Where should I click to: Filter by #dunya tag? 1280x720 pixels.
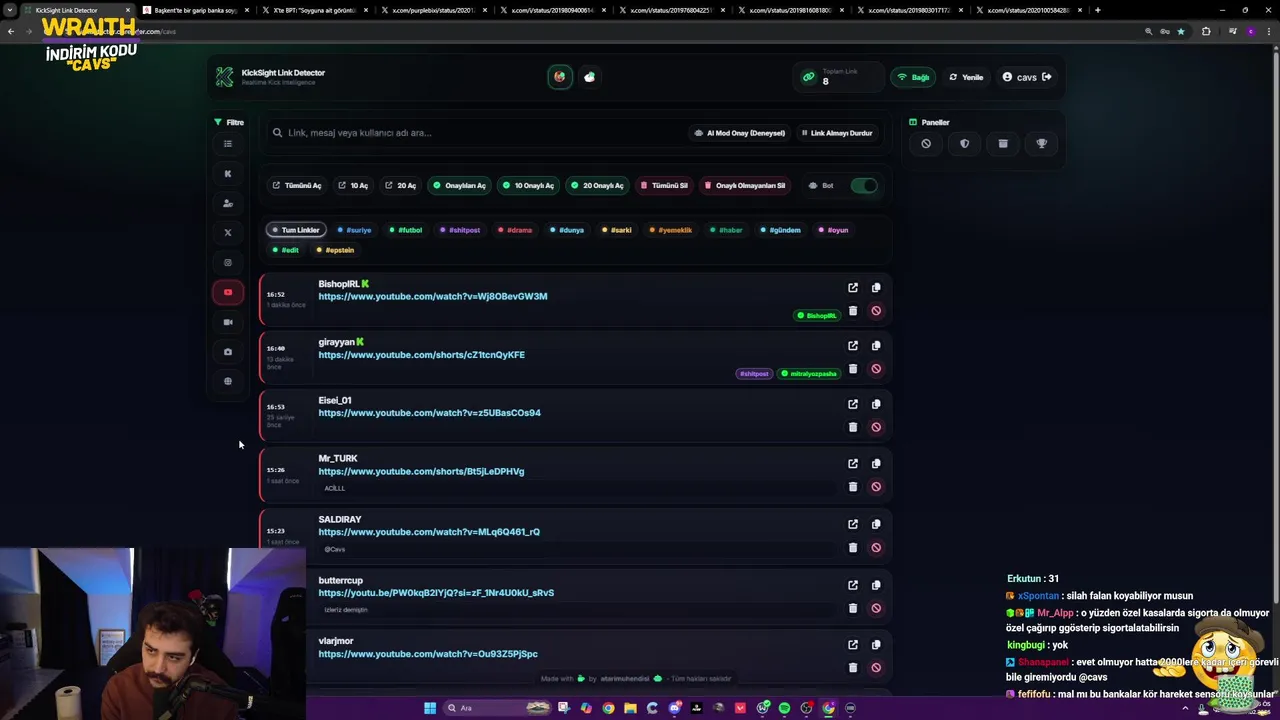pos(567,230)
